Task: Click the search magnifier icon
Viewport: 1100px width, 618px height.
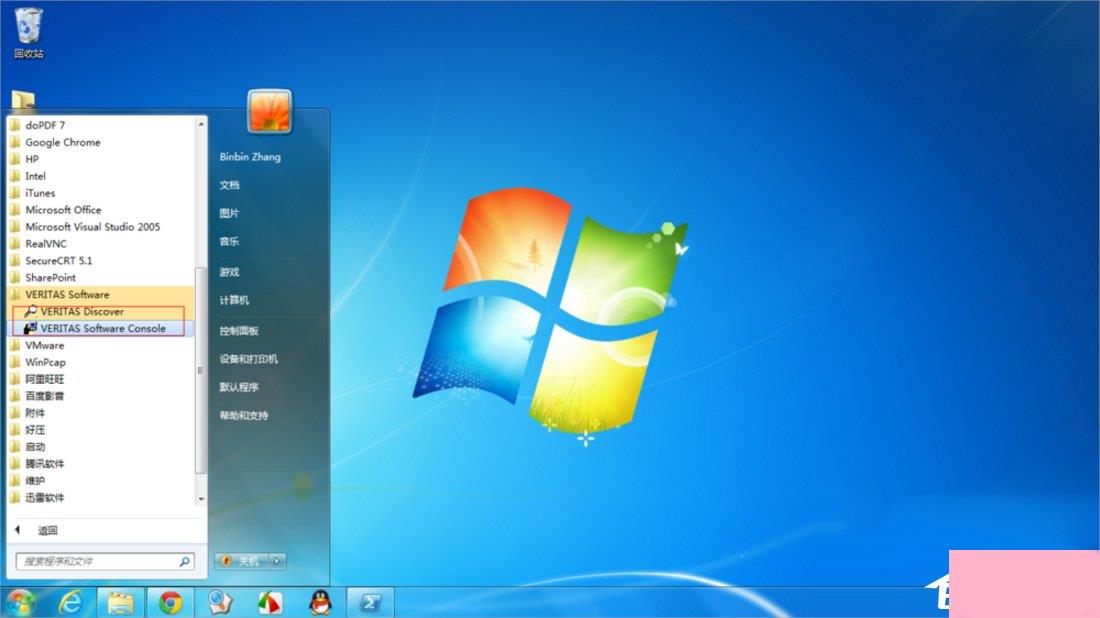Action: [x=185, y=561]
